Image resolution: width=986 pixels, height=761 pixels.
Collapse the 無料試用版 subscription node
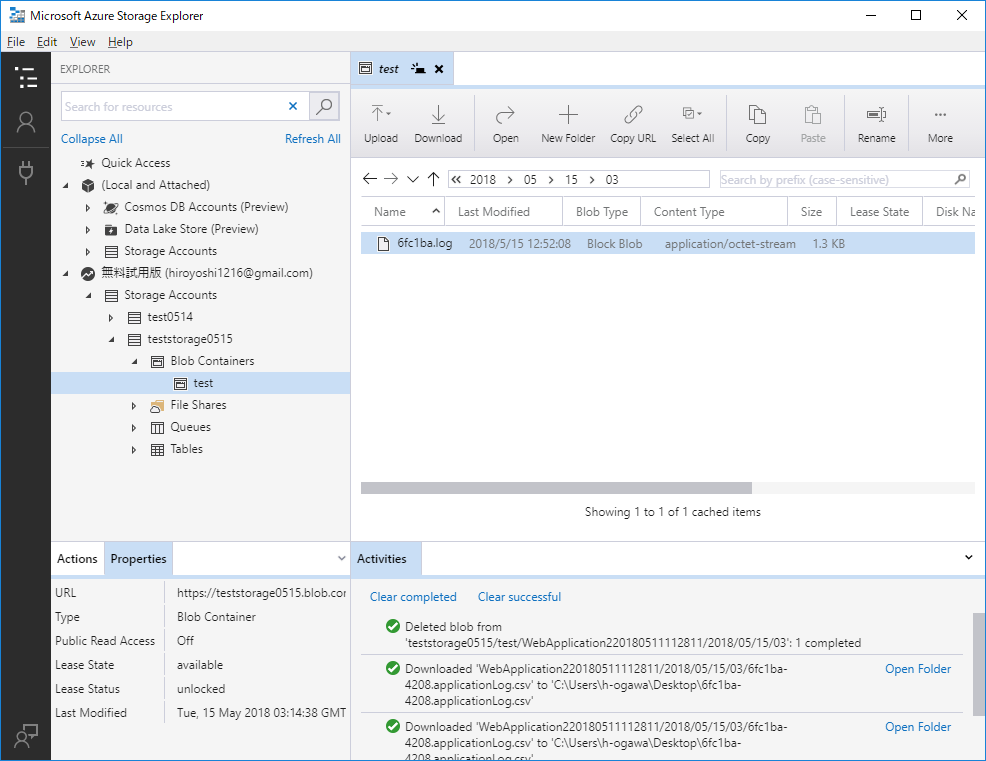[66, 274]
